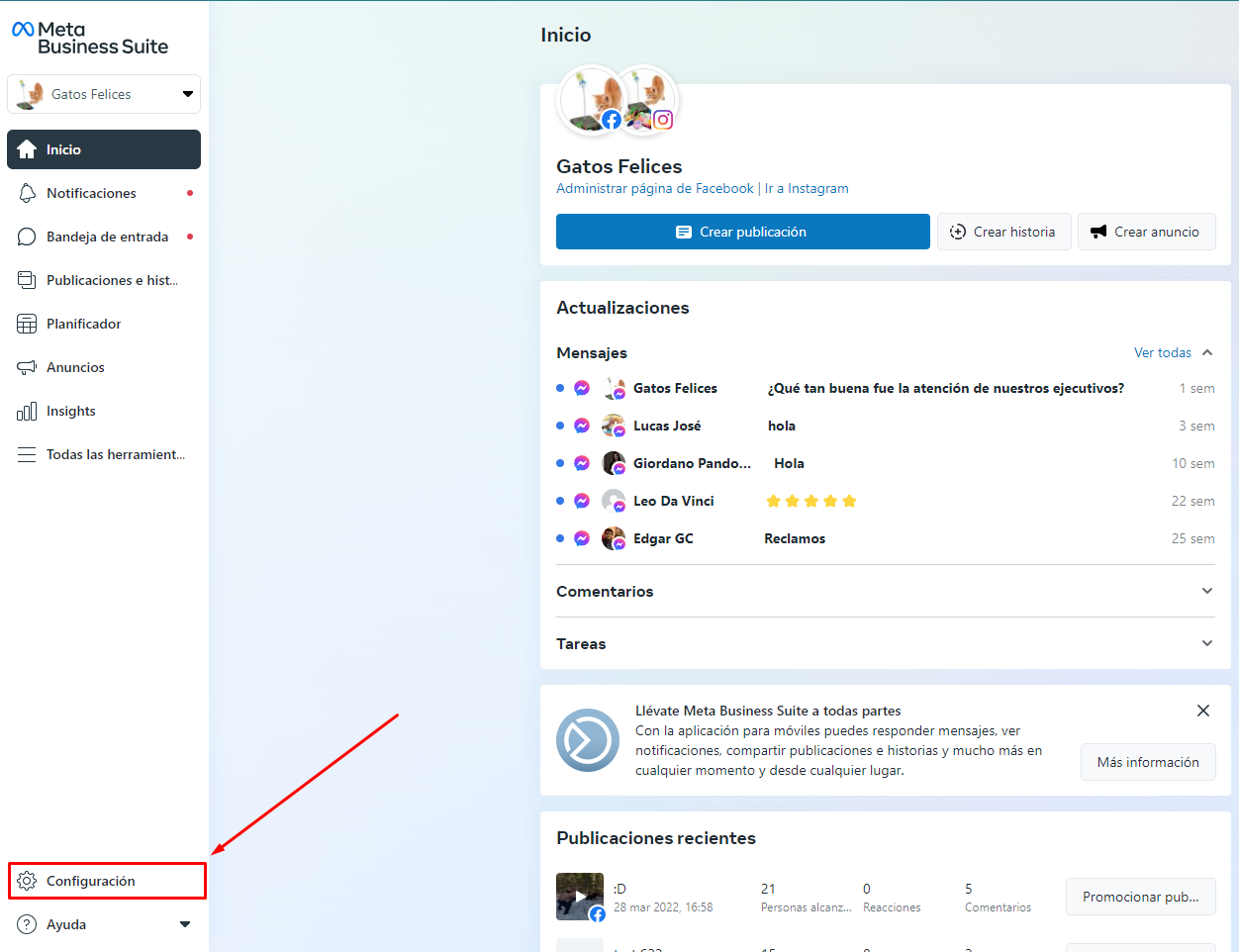Open Configuración in the sidebar
Screen dimensions: 1239x952
pyautogui.click(x=107, y=881)
